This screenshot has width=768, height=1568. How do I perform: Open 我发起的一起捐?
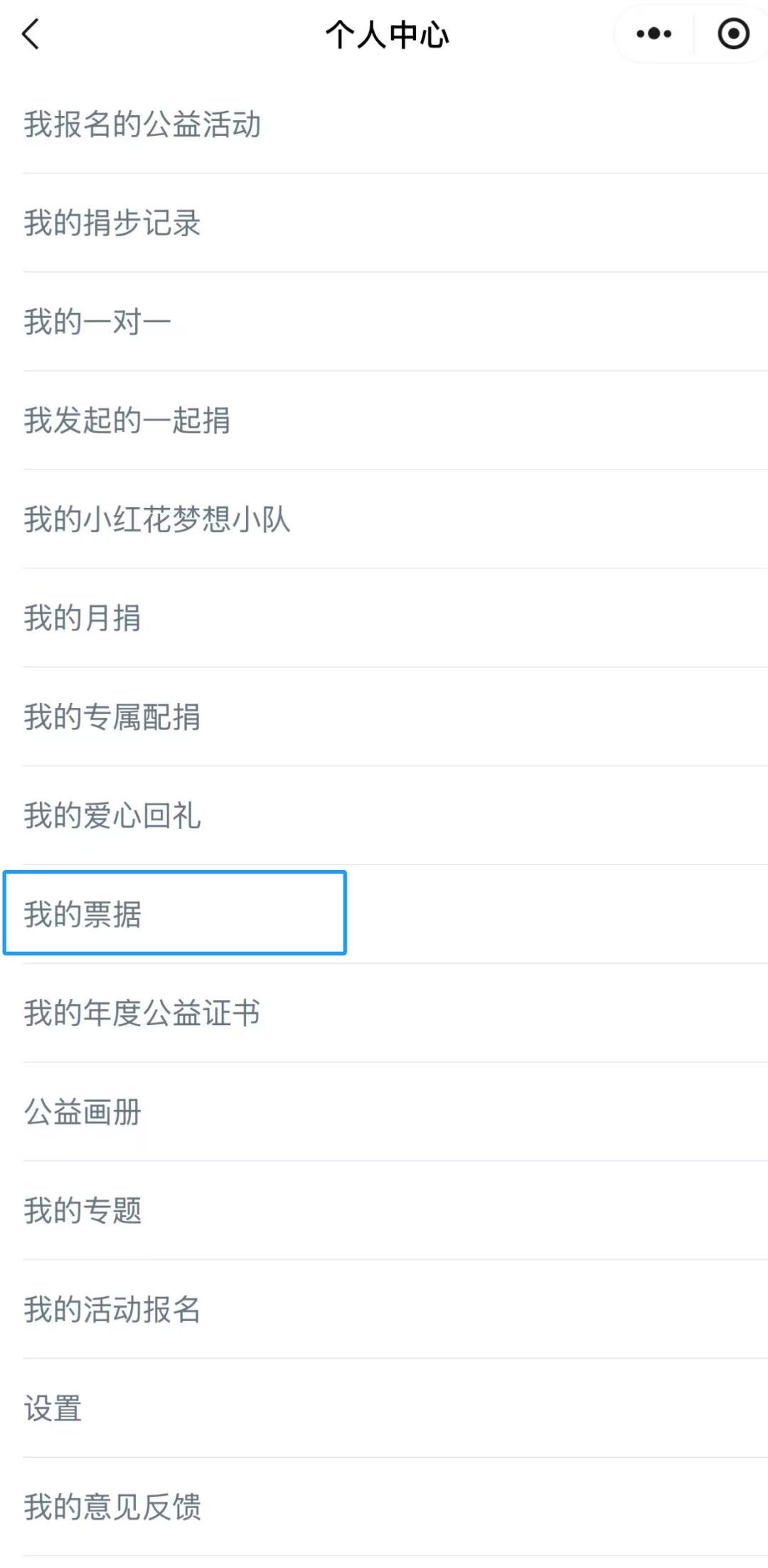pyautogui.click(x=127, y=420)
